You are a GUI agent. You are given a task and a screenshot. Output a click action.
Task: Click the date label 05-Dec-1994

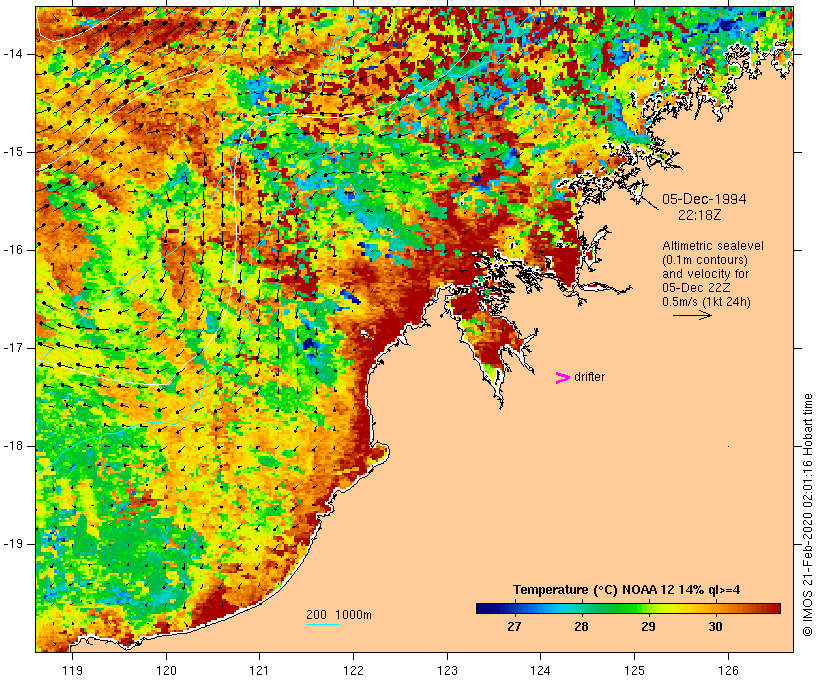click(704, 199)
